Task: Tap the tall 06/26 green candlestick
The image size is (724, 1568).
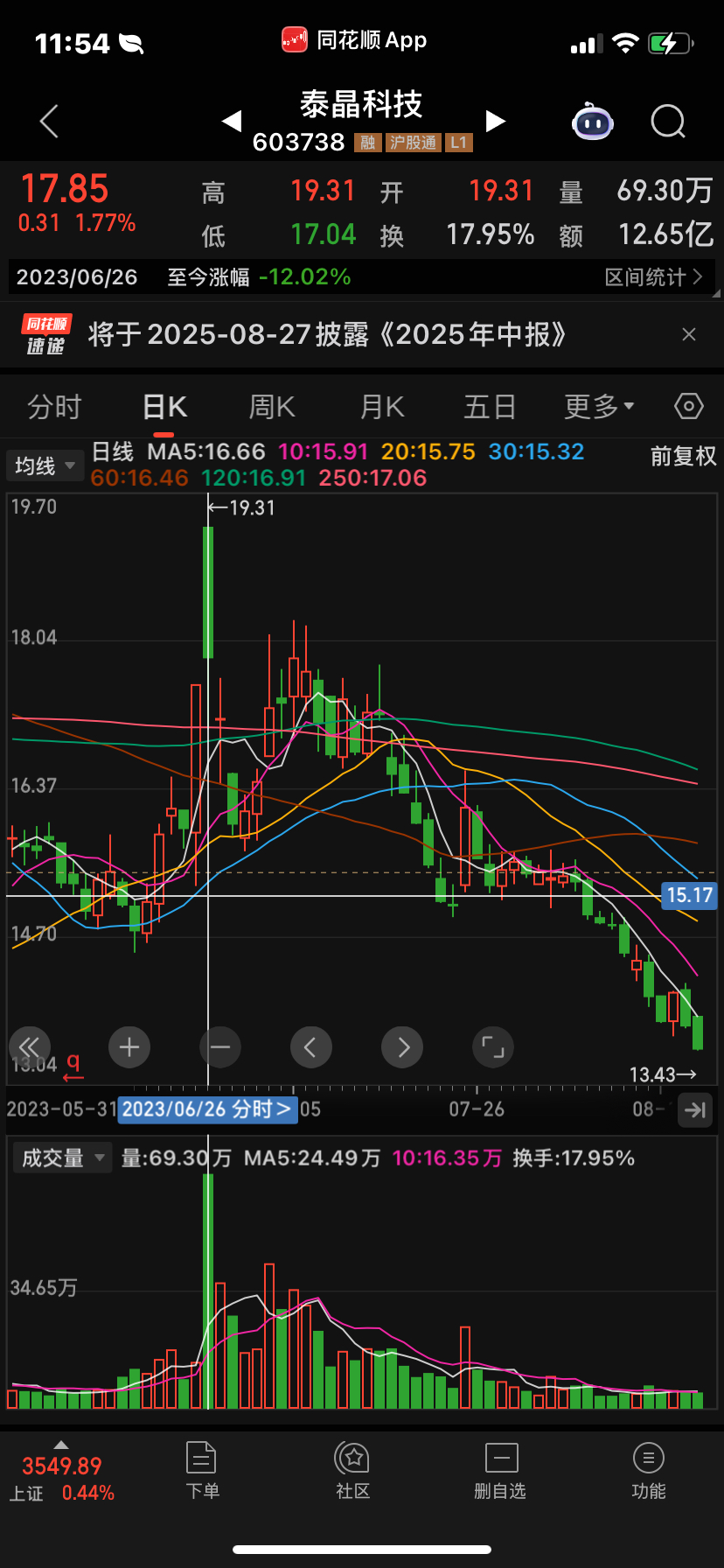Action: click(x=208, y=592)
